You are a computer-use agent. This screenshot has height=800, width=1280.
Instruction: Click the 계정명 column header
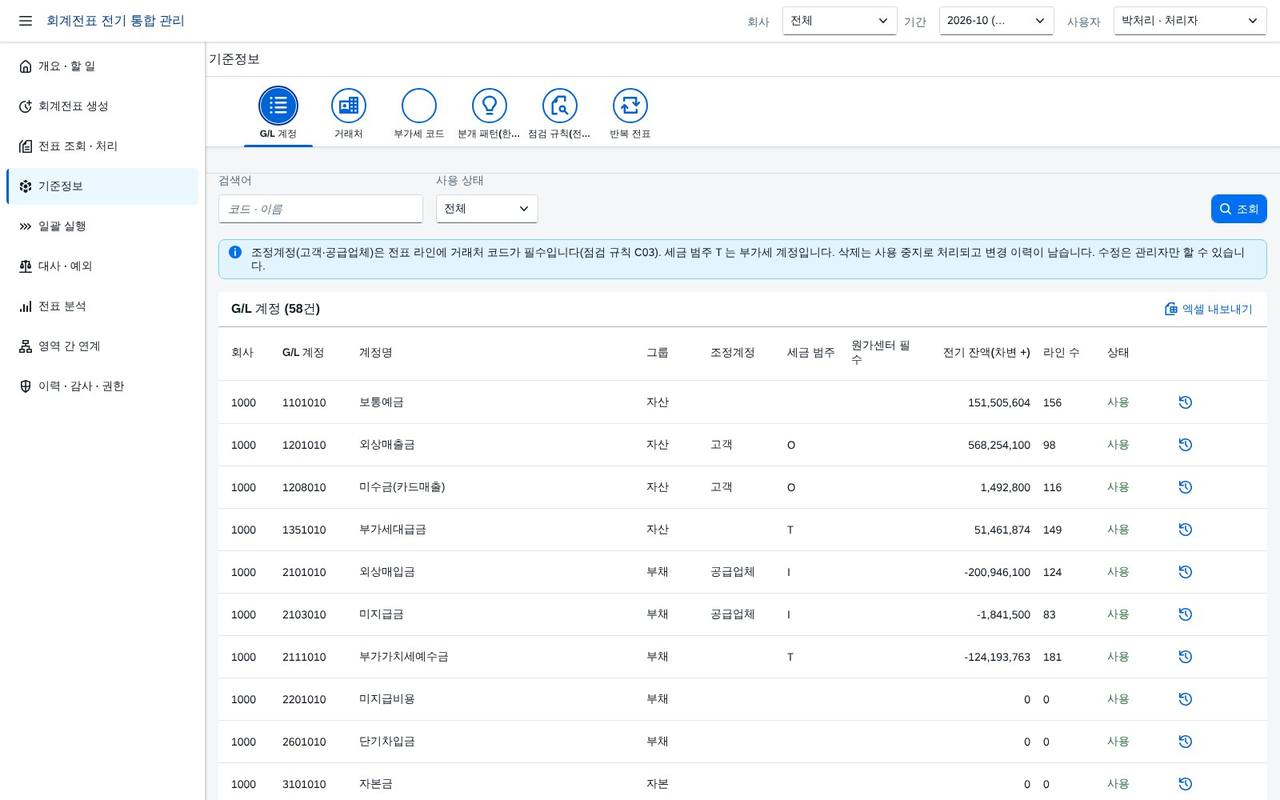[x=376, y=353]
